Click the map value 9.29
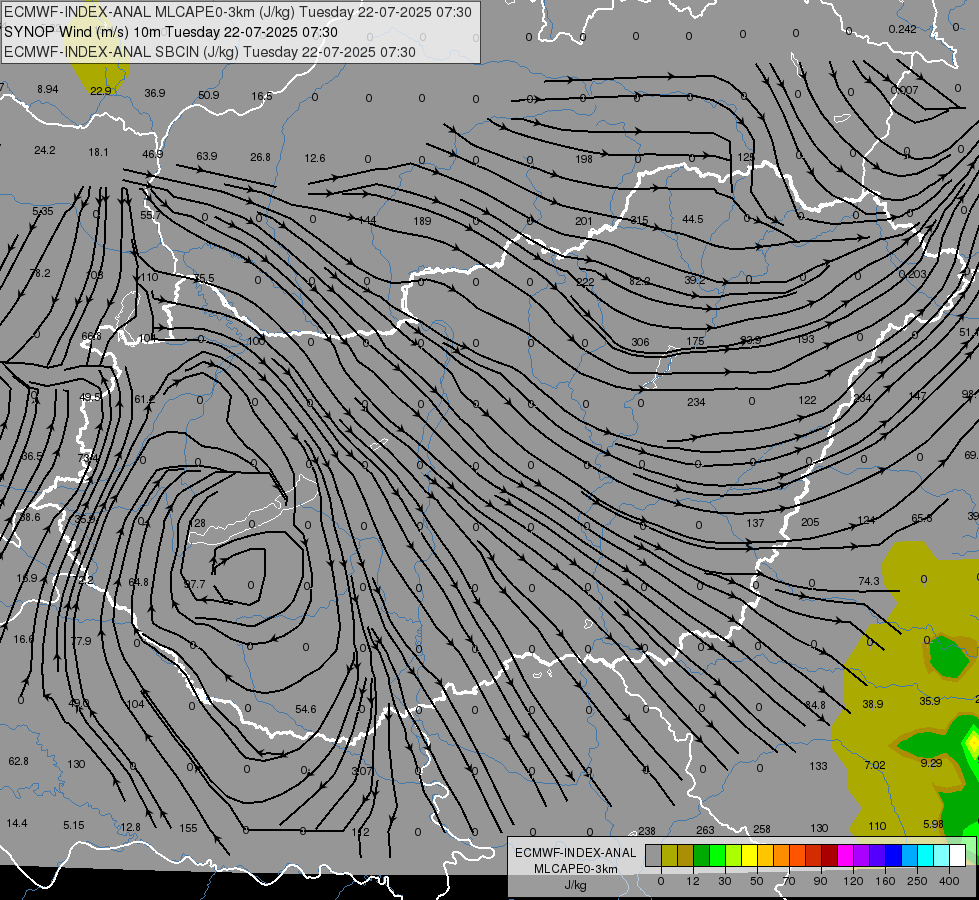979x900 pixels. click(x=931, y=763)
